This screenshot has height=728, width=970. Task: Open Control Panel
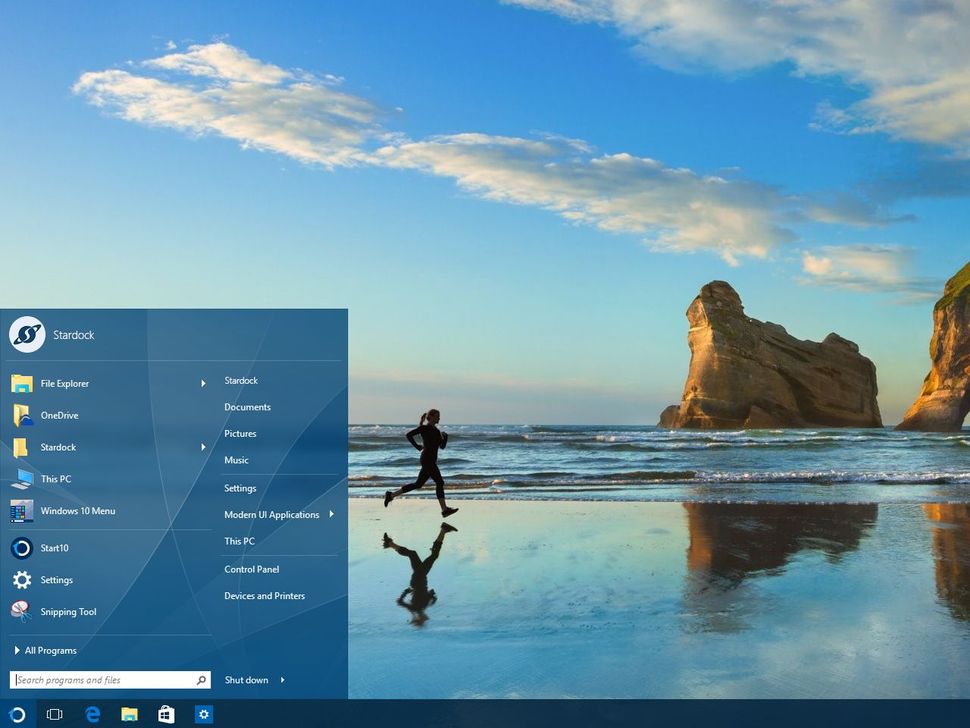click(250, 568)
